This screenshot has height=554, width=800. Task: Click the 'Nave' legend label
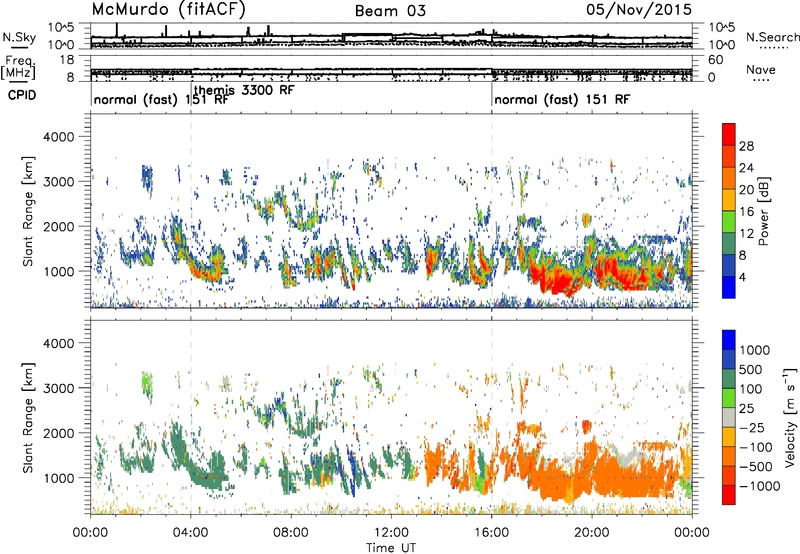(761, 69)
